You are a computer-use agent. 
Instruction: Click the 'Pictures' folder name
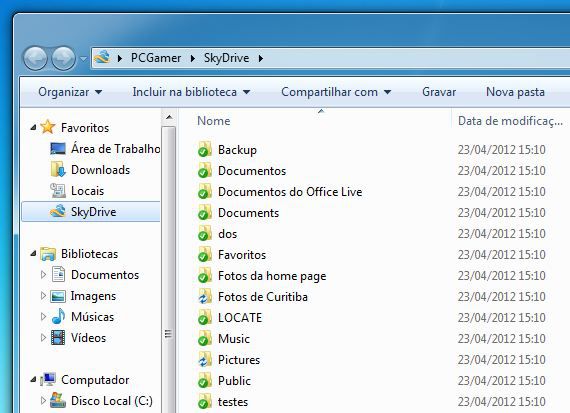239,360
